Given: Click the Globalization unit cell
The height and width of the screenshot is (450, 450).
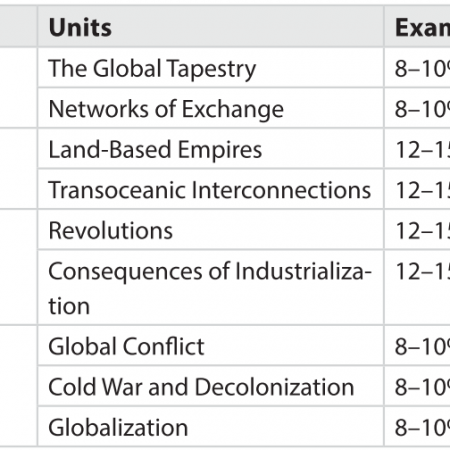Looking at the screenshot, I should pos(211,427).
